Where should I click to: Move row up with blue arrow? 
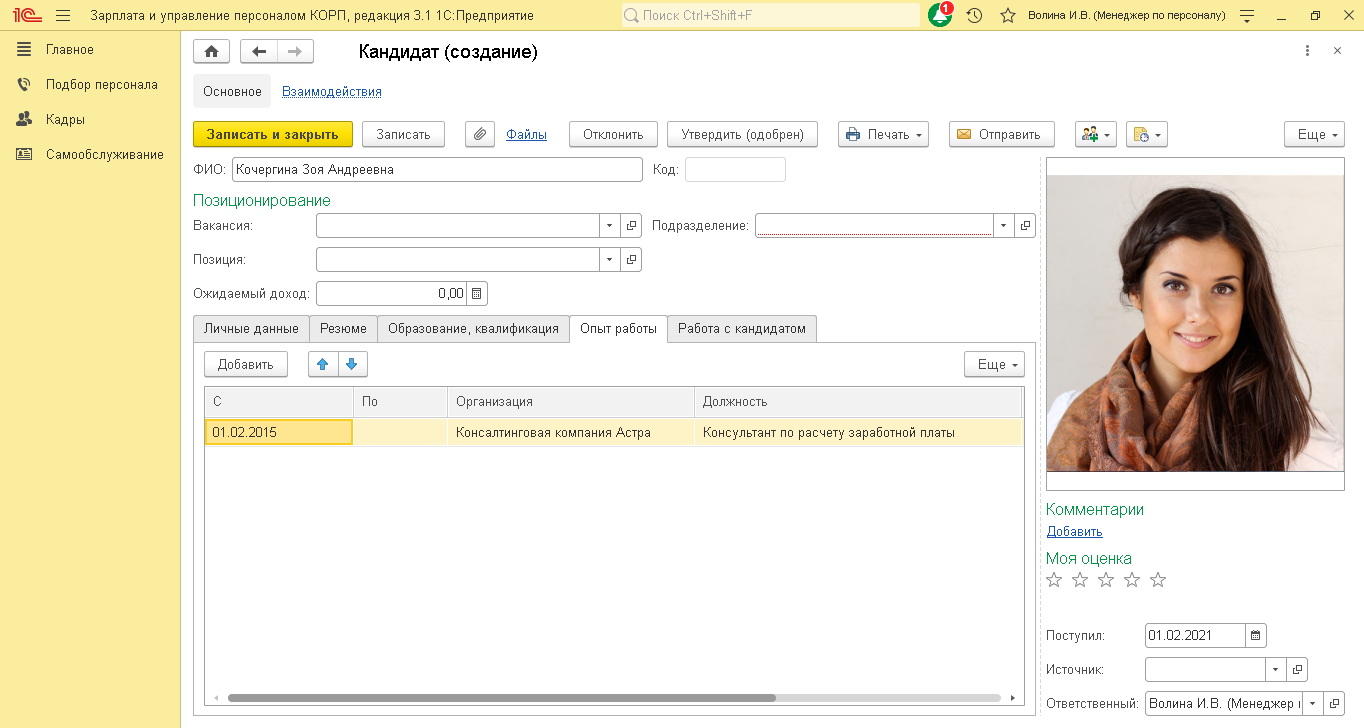click(x=323, y=364)
